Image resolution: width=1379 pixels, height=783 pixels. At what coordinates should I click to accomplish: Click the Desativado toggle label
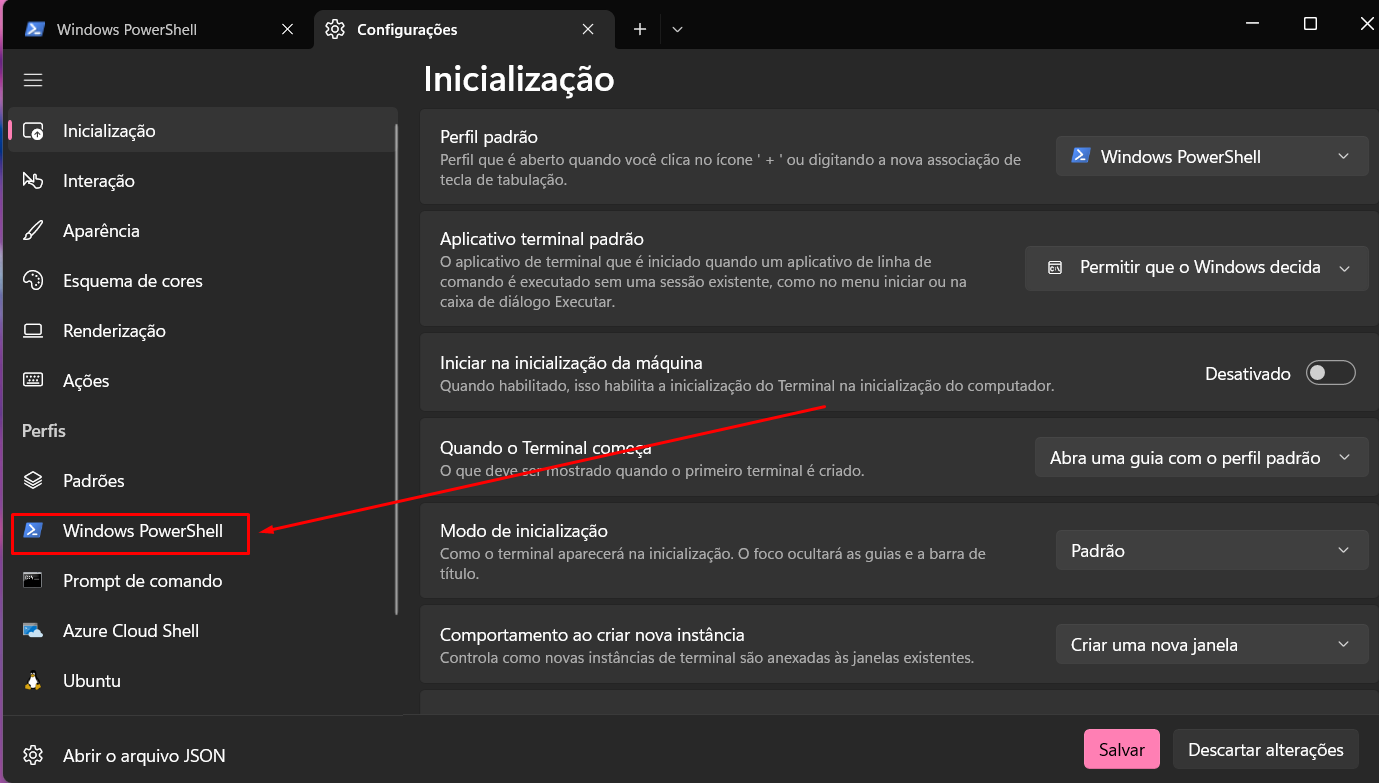point(1248,374)
